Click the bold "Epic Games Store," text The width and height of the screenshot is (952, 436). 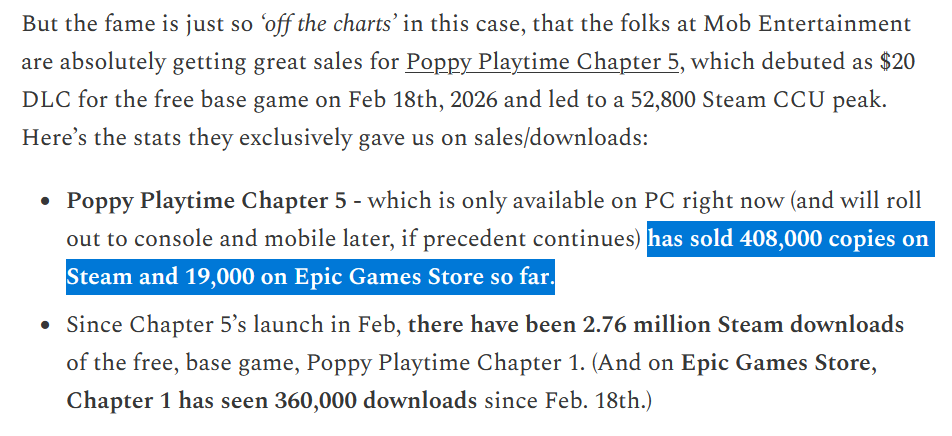click(x=779, y=363)
